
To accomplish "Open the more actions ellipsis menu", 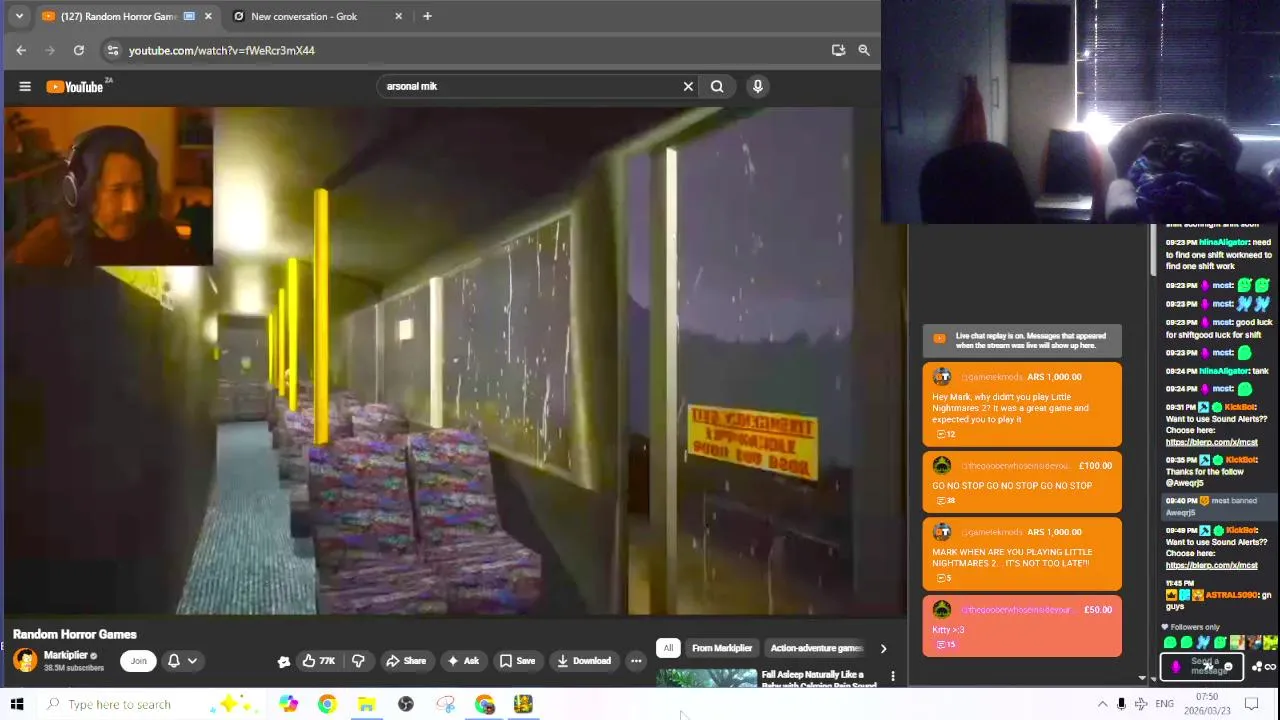I will tap(636, 661).
